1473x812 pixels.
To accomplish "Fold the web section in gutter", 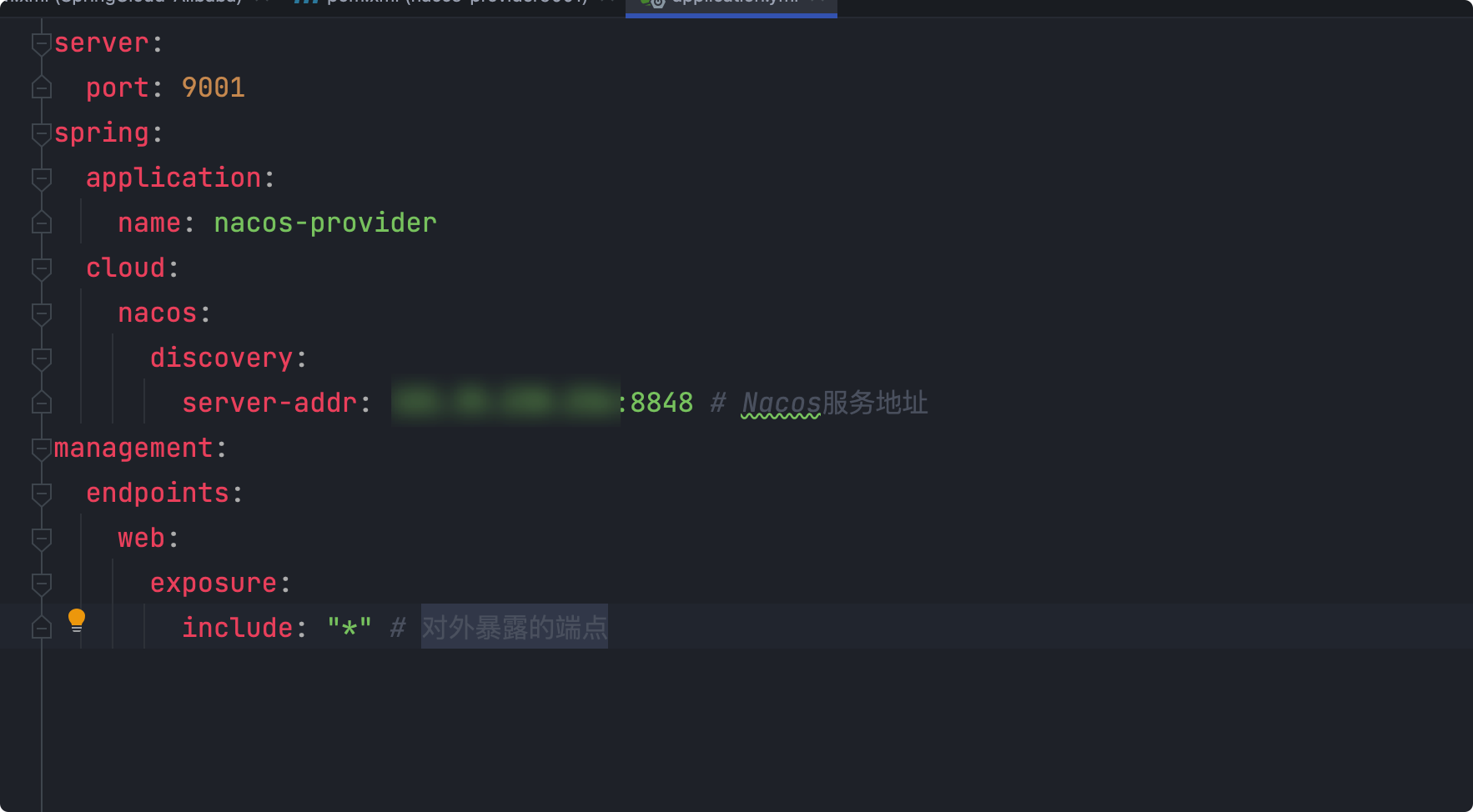I will [x=42, y=539].
